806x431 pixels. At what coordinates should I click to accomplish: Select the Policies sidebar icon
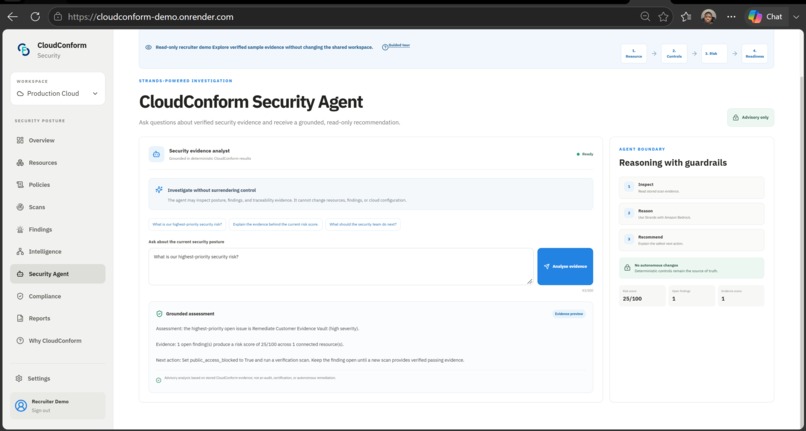20,185
